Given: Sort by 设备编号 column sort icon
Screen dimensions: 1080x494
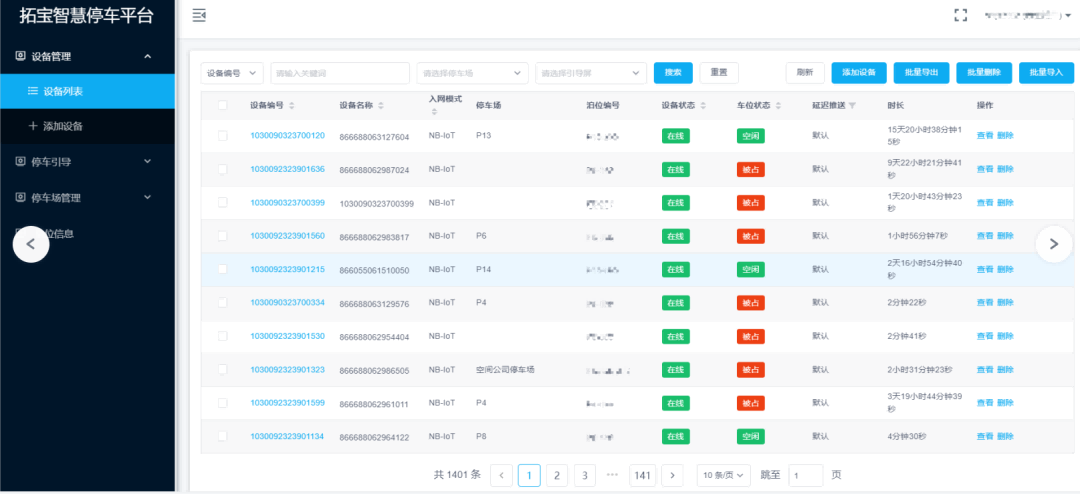Looking at the screenshot, I should pos(292,106).
